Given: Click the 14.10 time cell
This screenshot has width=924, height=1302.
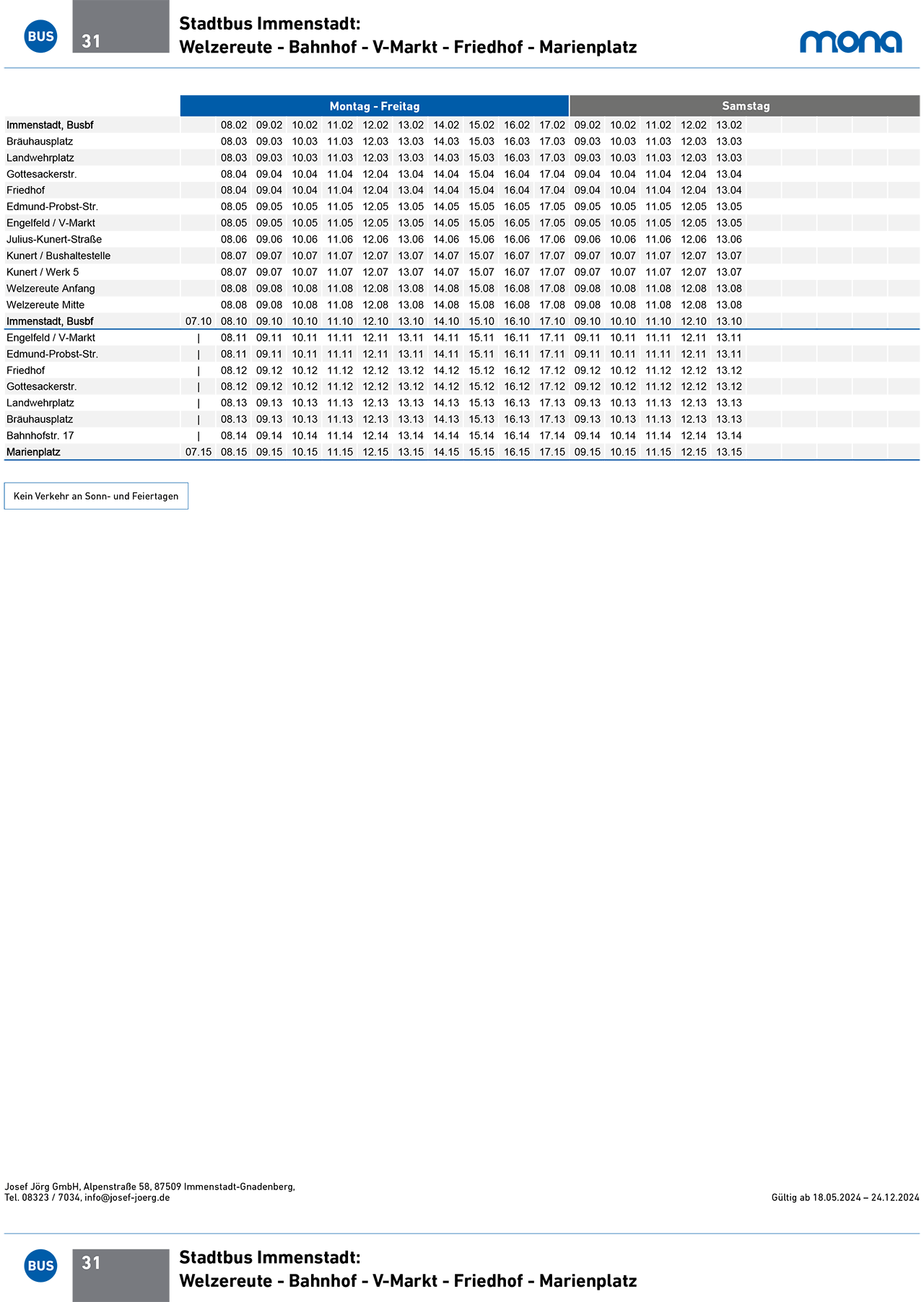Looking at the screenshot, I should pos(446,321).
